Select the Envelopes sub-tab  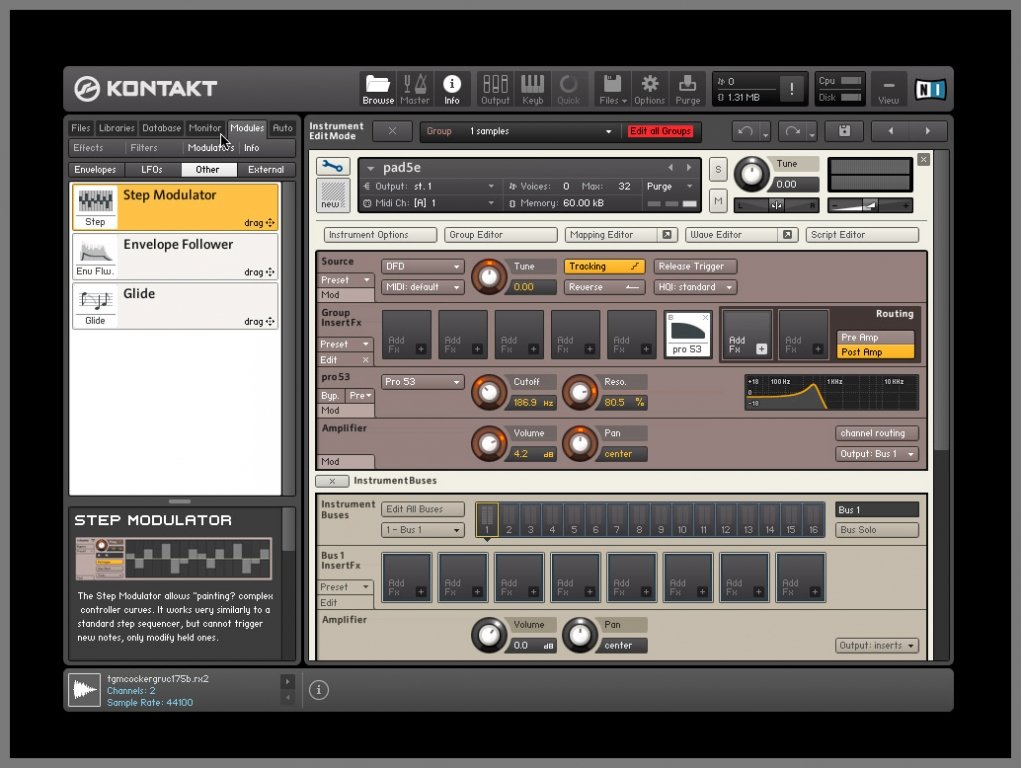(x=95, y=170)
